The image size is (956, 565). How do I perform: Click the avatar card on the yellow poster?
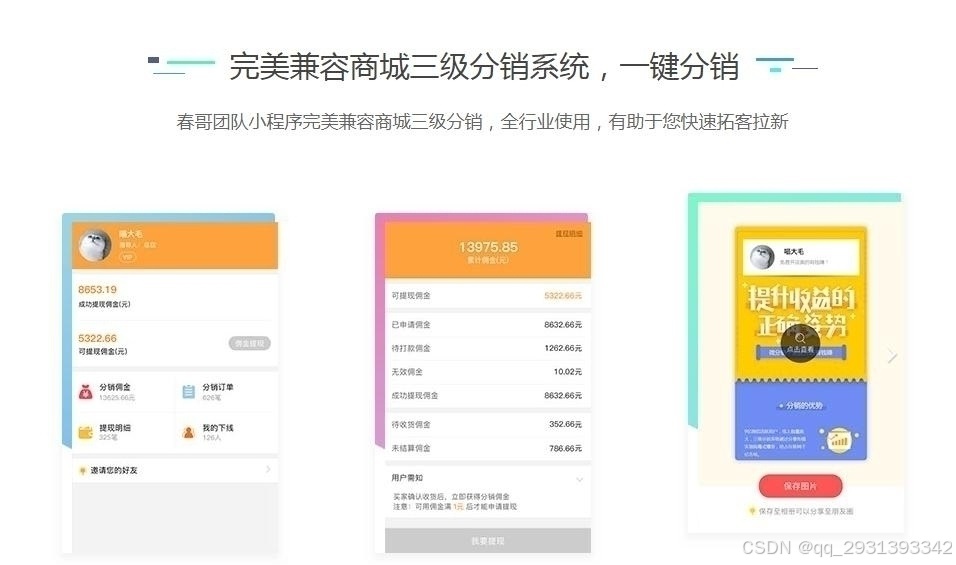(x=801, y=257)
